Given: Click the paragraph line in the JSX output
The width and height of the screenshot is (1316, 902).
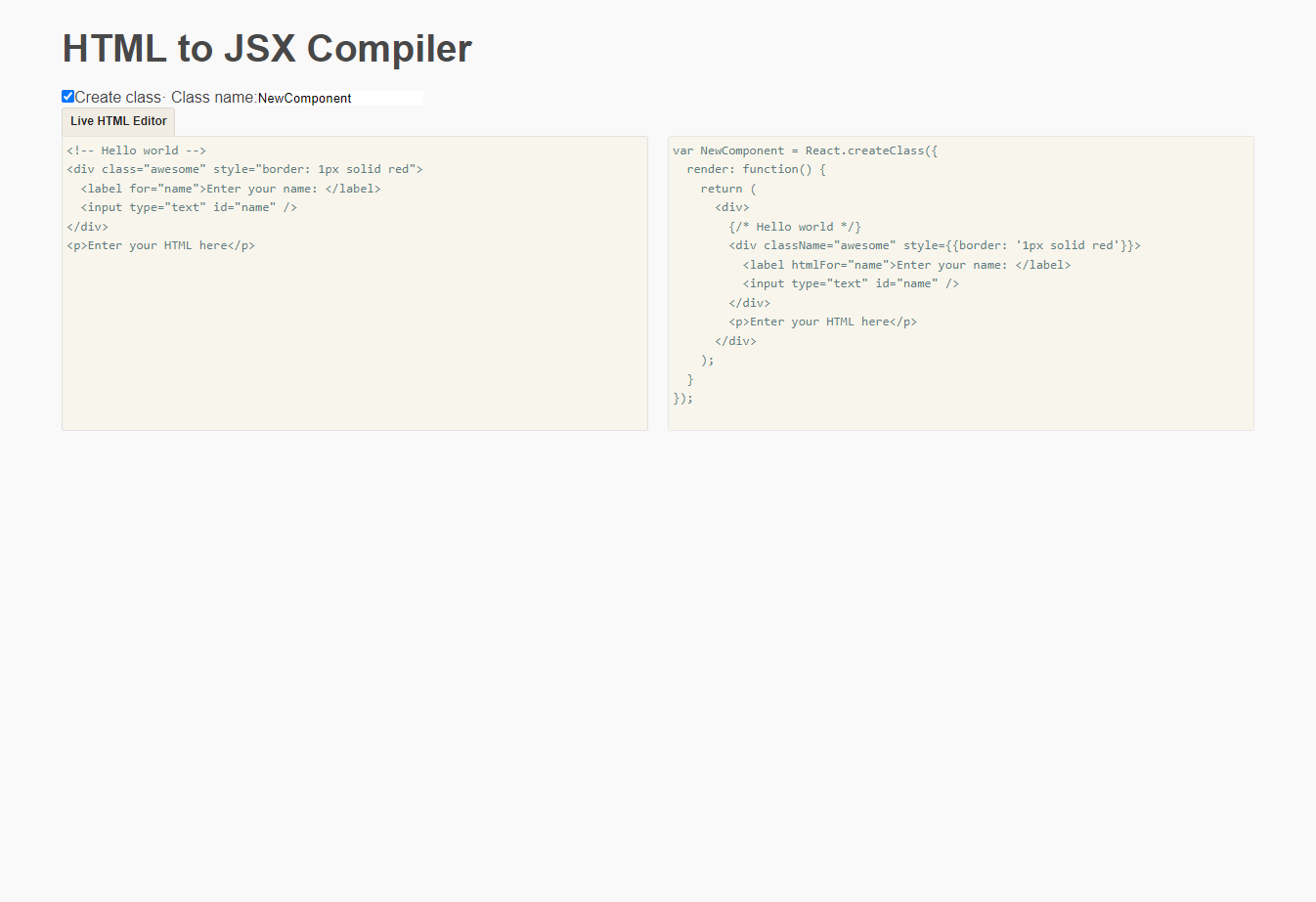Looking at the screenshot, I should (822, 322).
